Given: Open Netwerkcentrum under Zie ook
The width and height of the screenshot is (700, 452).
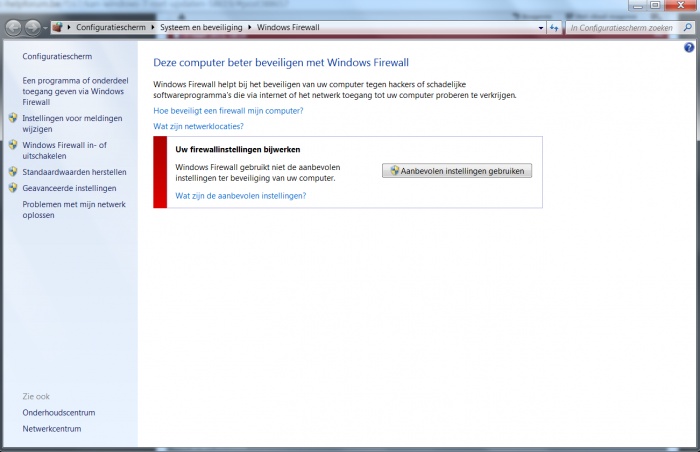Looking at the screenshot, I should (x=52, y=429).
